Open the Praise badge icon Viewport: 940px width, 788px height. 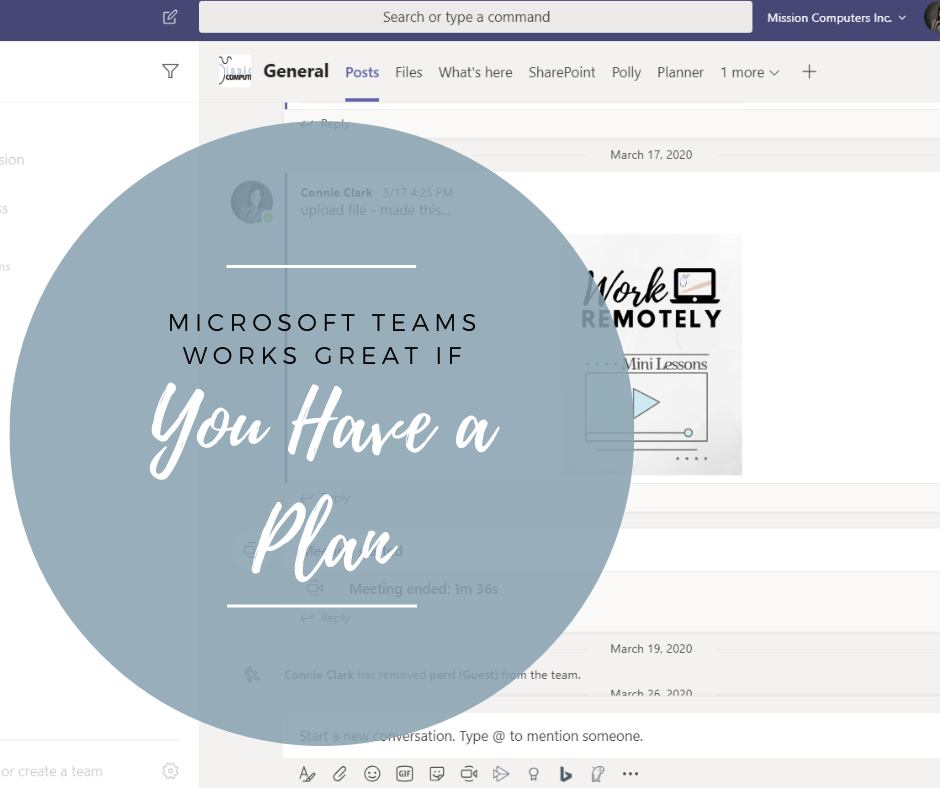pos(533,774)
